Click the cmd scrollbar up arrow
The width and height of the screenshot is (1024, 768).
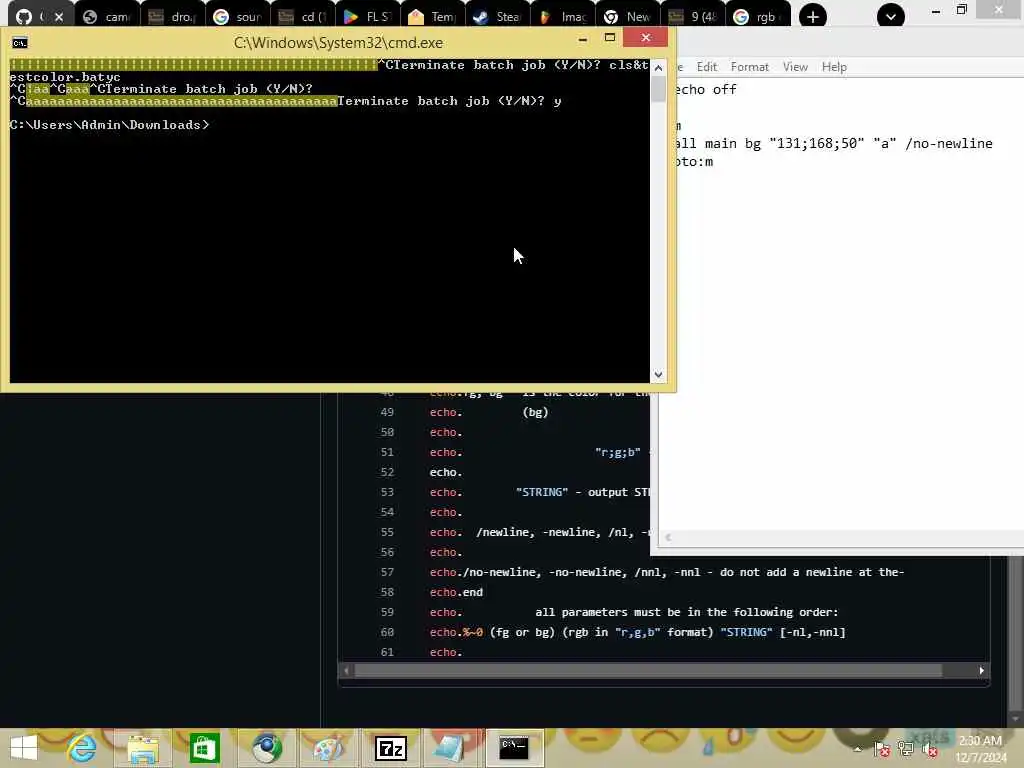coord(658,67)
